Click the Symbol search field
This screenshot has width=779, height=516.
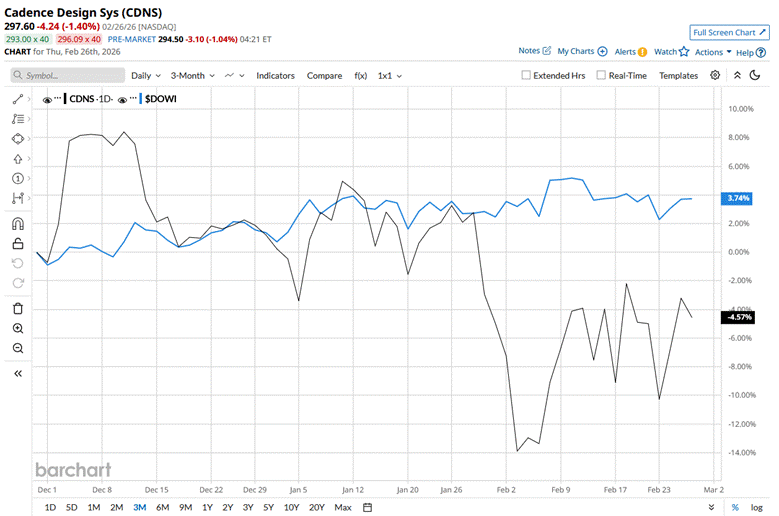(68, 75)
